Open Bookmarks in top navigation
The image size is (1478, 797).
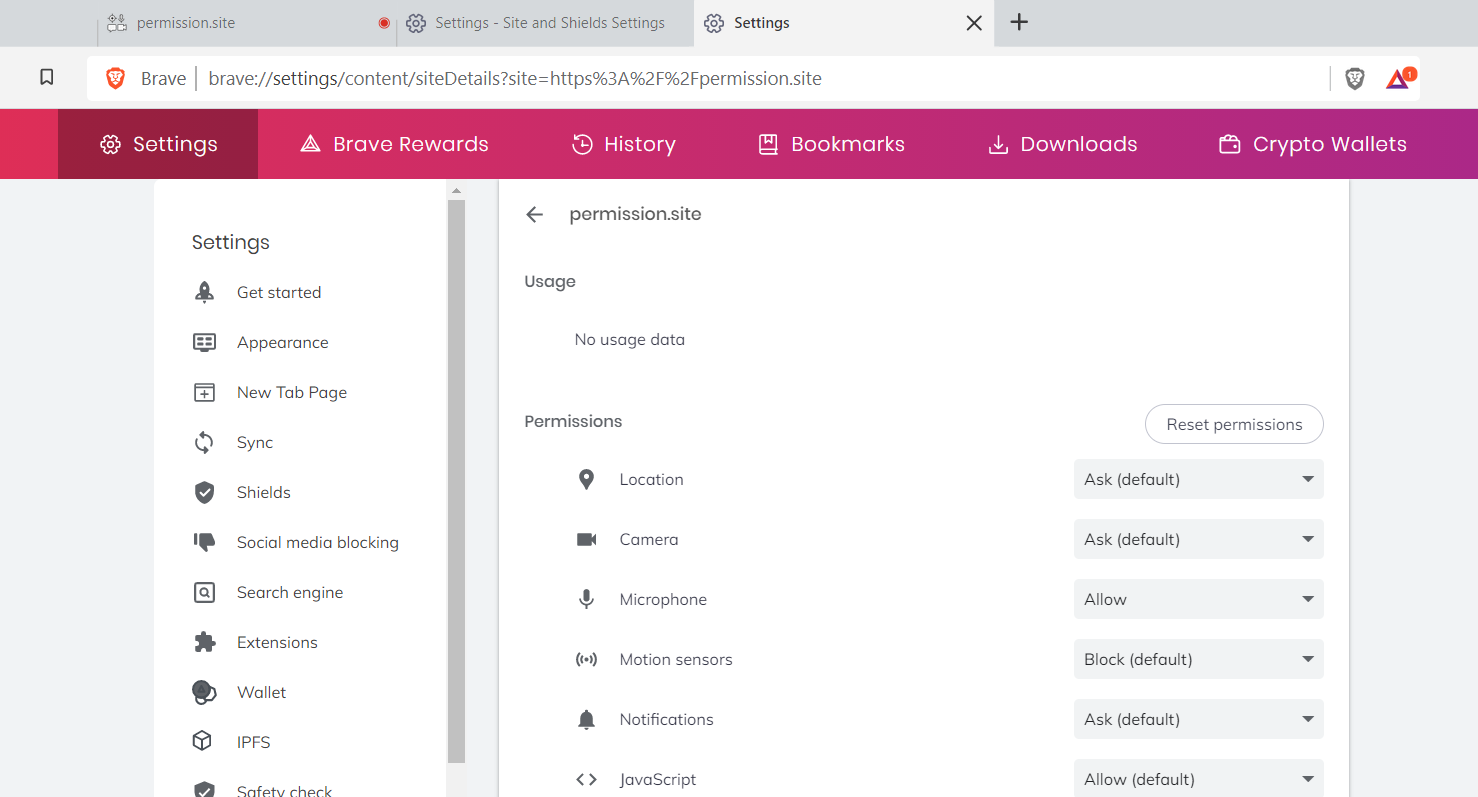pos(831,144)
